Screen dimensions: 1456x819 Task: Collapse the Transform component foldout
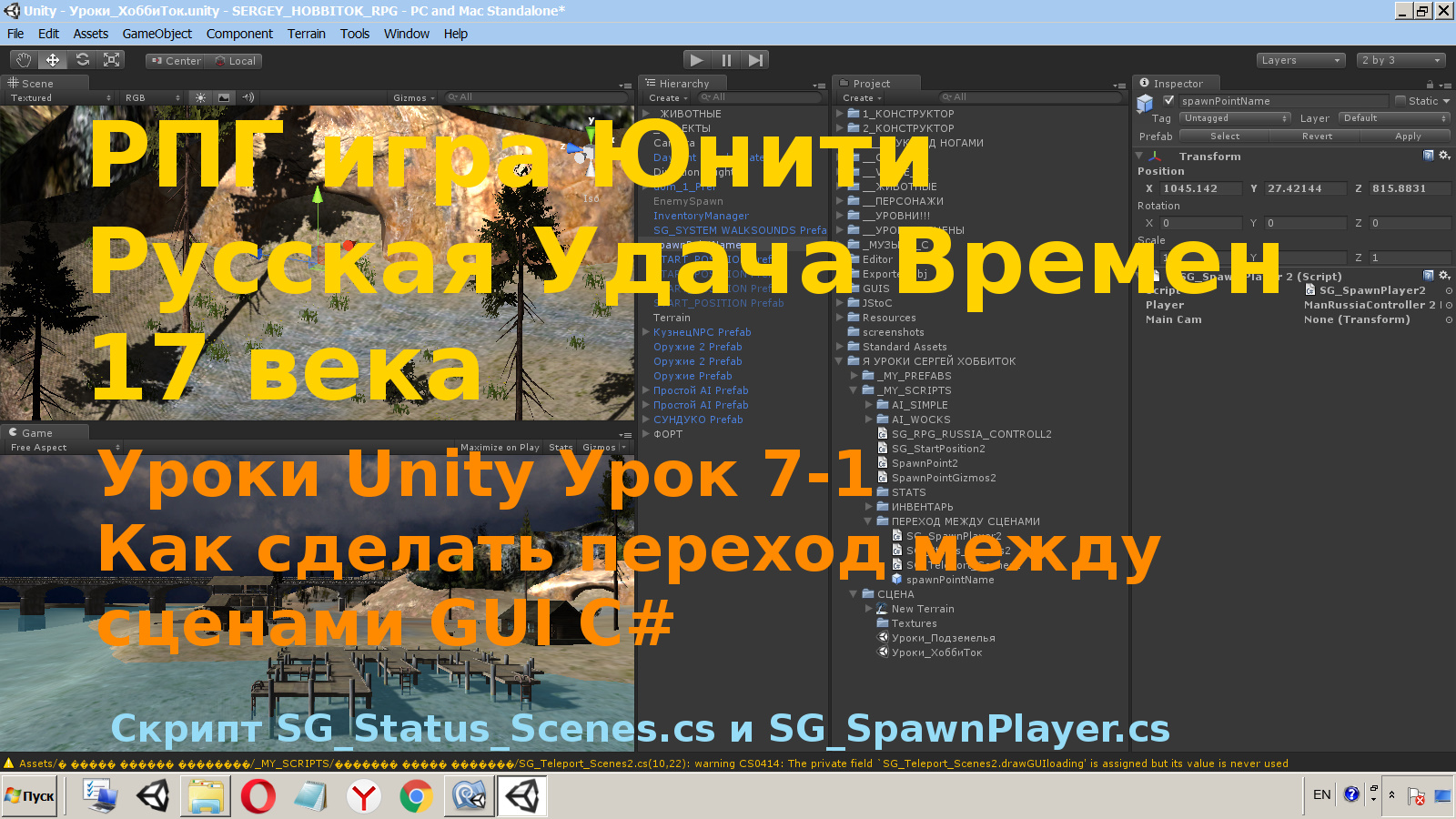click(x=1139, y=156)
